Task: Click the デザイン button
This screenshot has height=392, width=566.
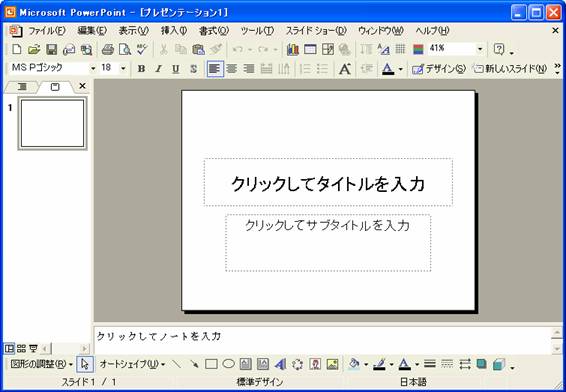Action: 439,69
